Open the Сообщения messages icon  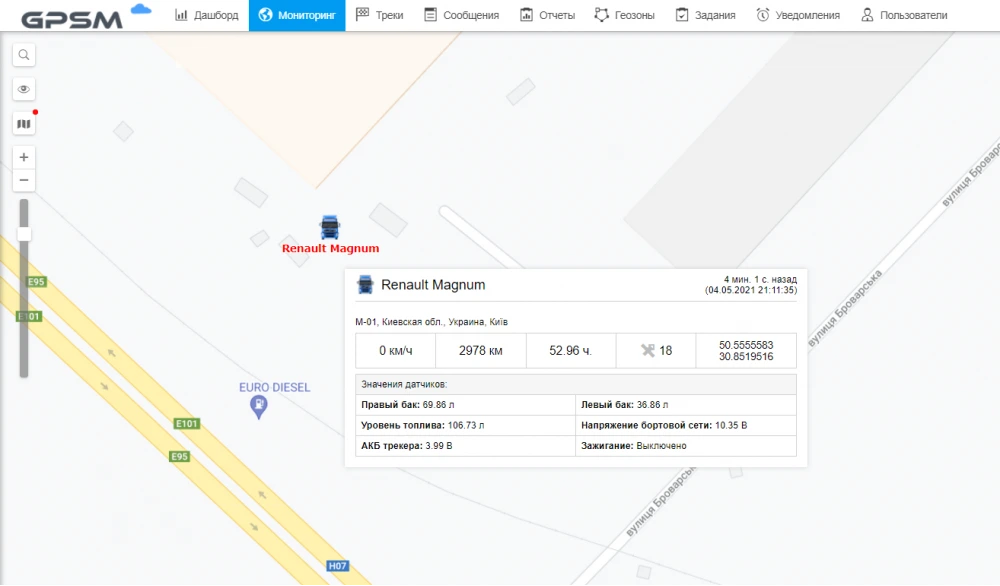coord(428,15)
